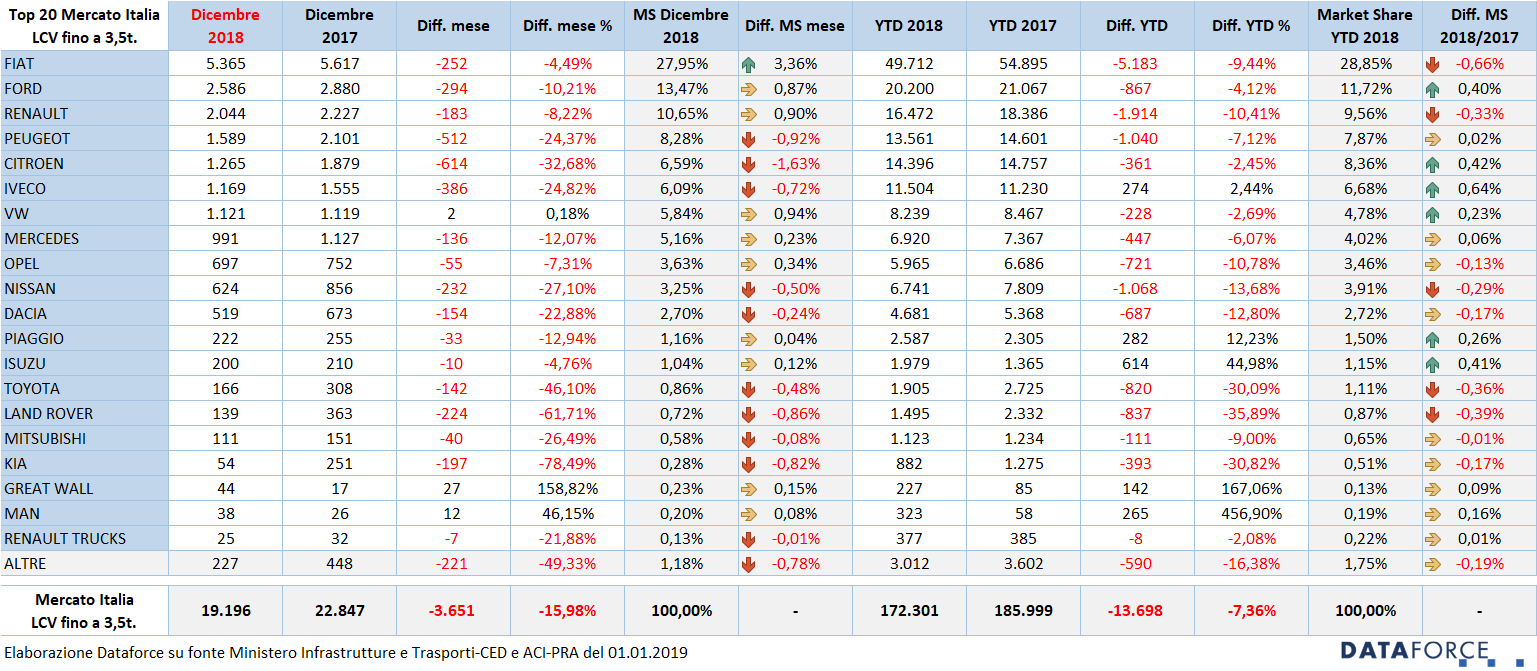Click the red down arrow in DACIA's Diff. MS mese cell

tap(749, 314)
